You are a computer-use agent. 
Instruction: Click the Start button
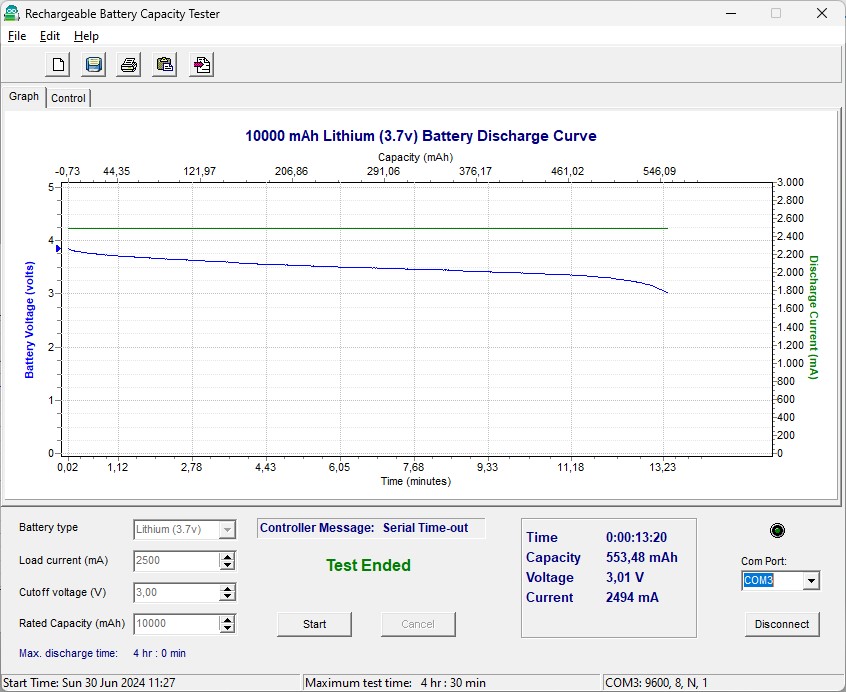click(x=315, y=624)
